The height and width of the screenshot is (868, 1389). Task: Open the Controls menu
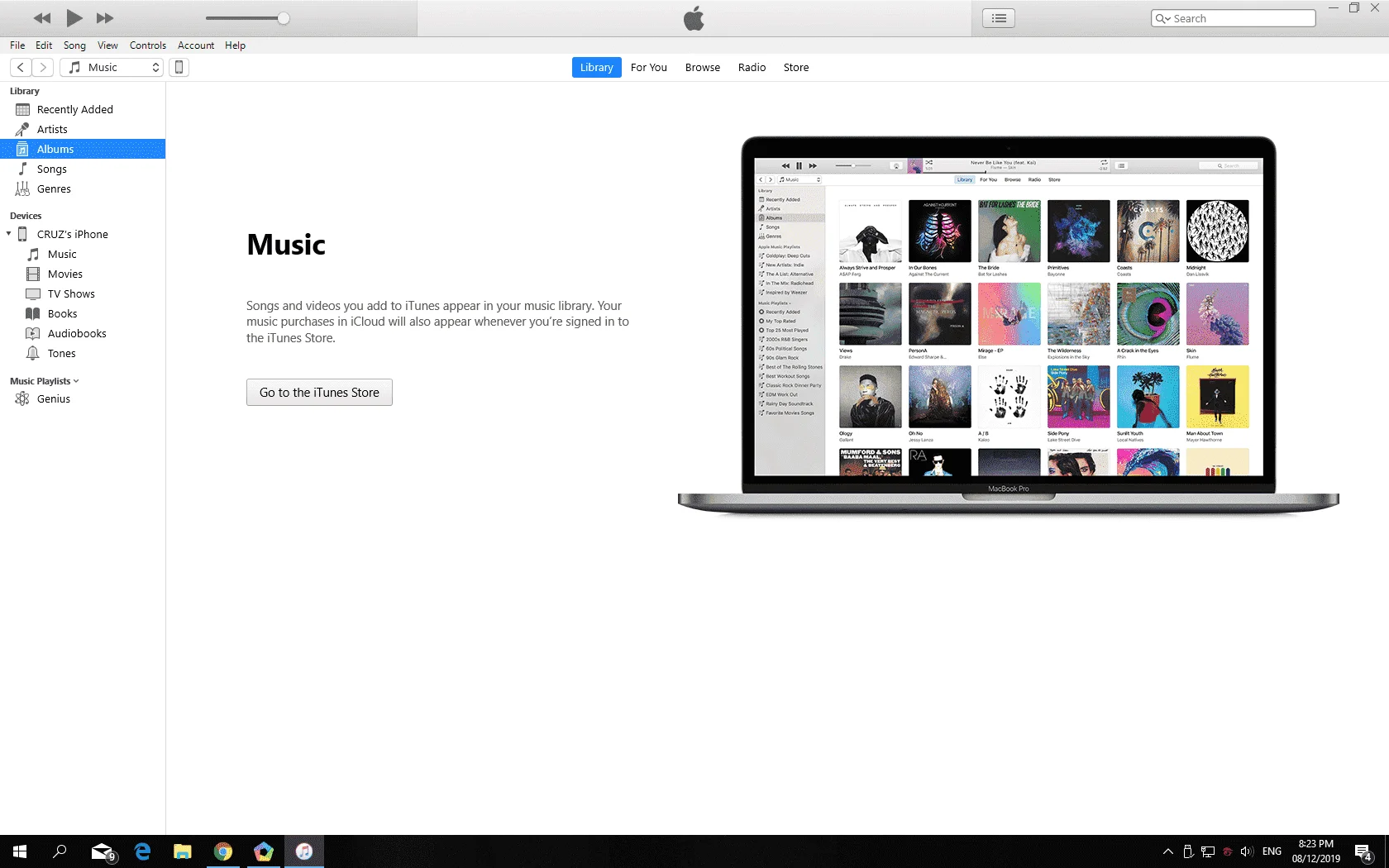click(148, 45)
